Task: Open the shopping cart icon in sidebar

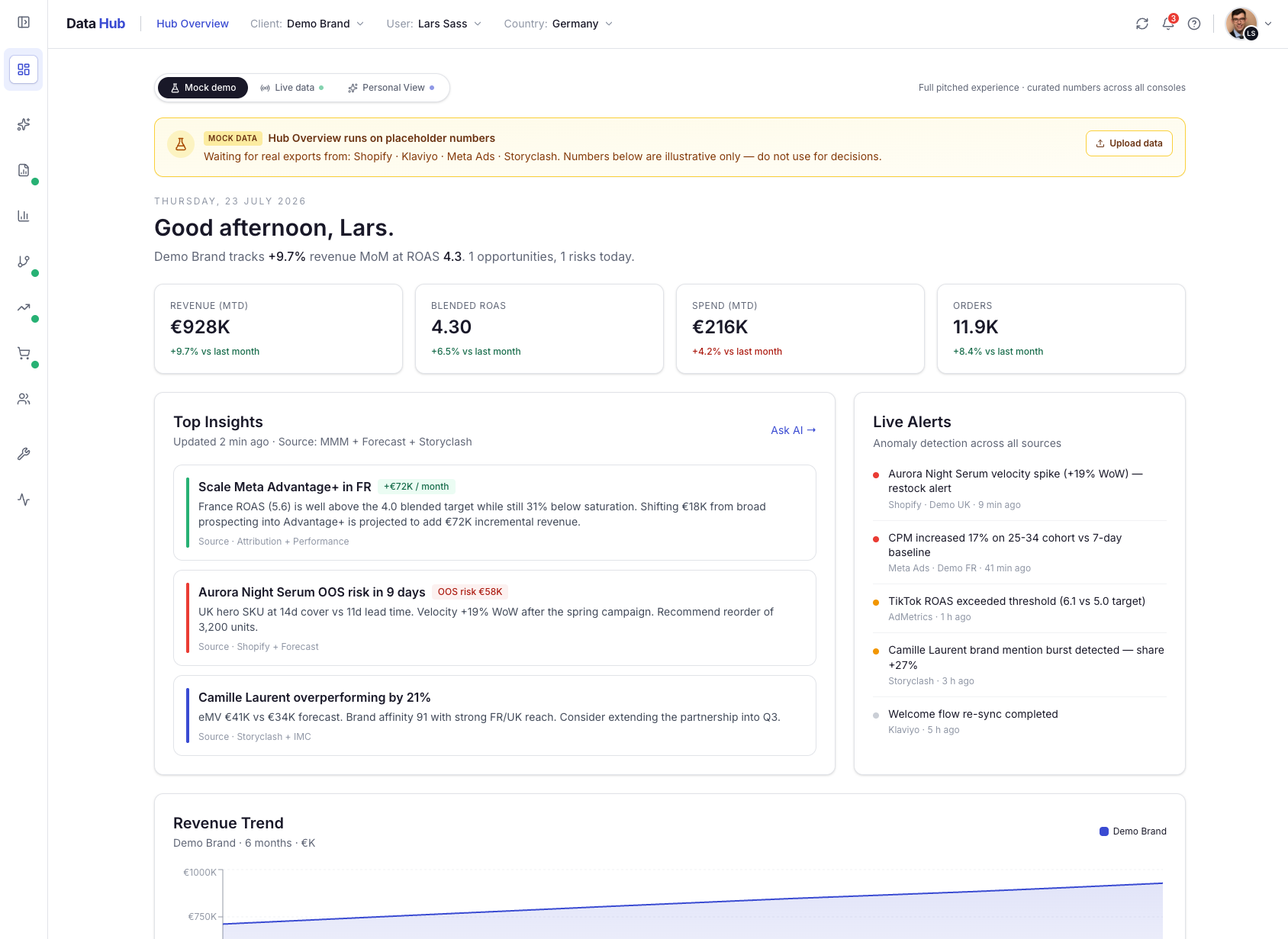Action: (24, 353)
